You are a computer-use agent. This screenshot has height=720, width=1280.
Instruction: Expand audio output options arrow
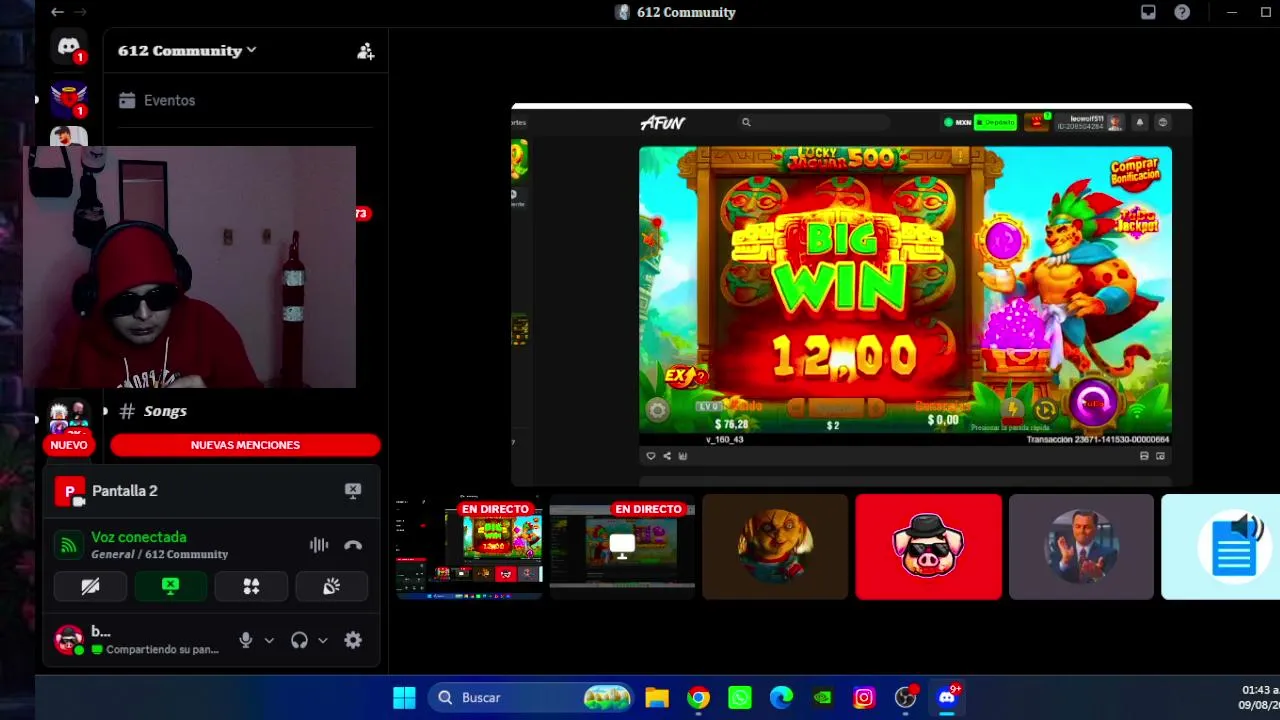[x=322, y=640]
